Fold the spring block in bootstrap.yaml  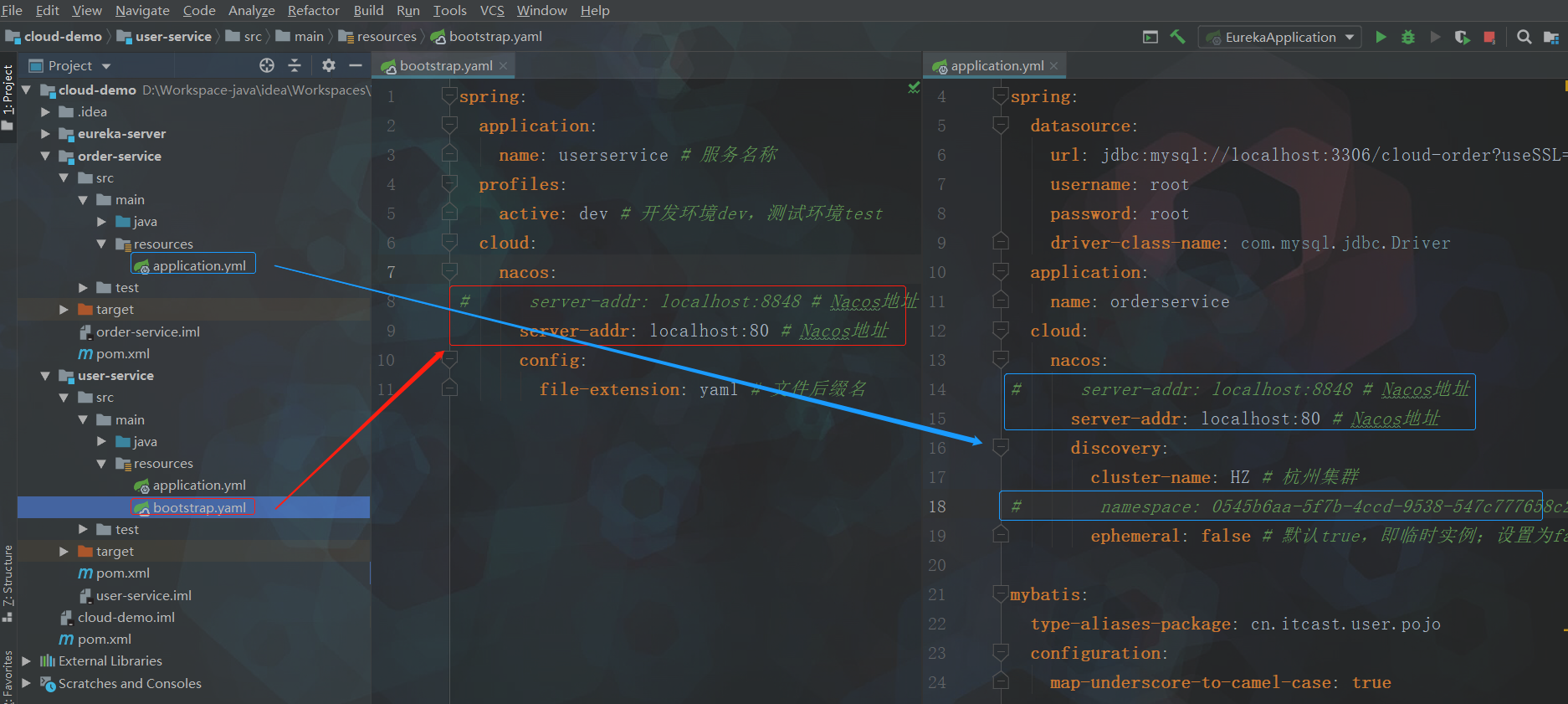pyautogui.click(x=449, y=96)
